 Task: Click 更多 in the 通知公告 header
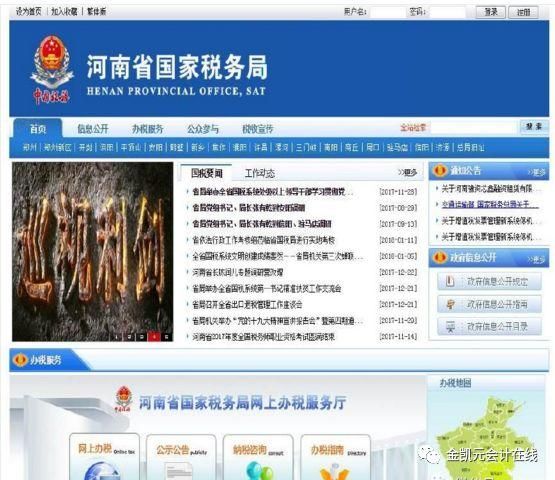click(x=537, y=172)
